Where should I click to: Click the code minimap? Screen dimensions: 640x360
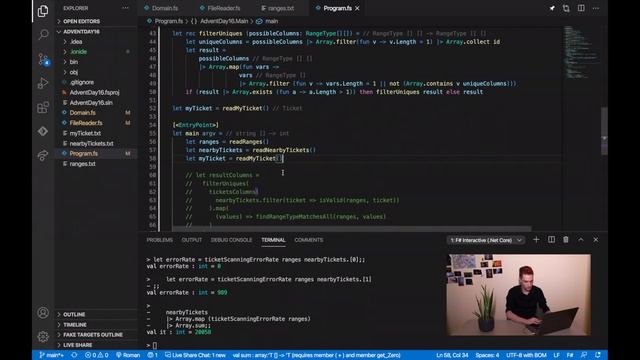click(581, 52)
